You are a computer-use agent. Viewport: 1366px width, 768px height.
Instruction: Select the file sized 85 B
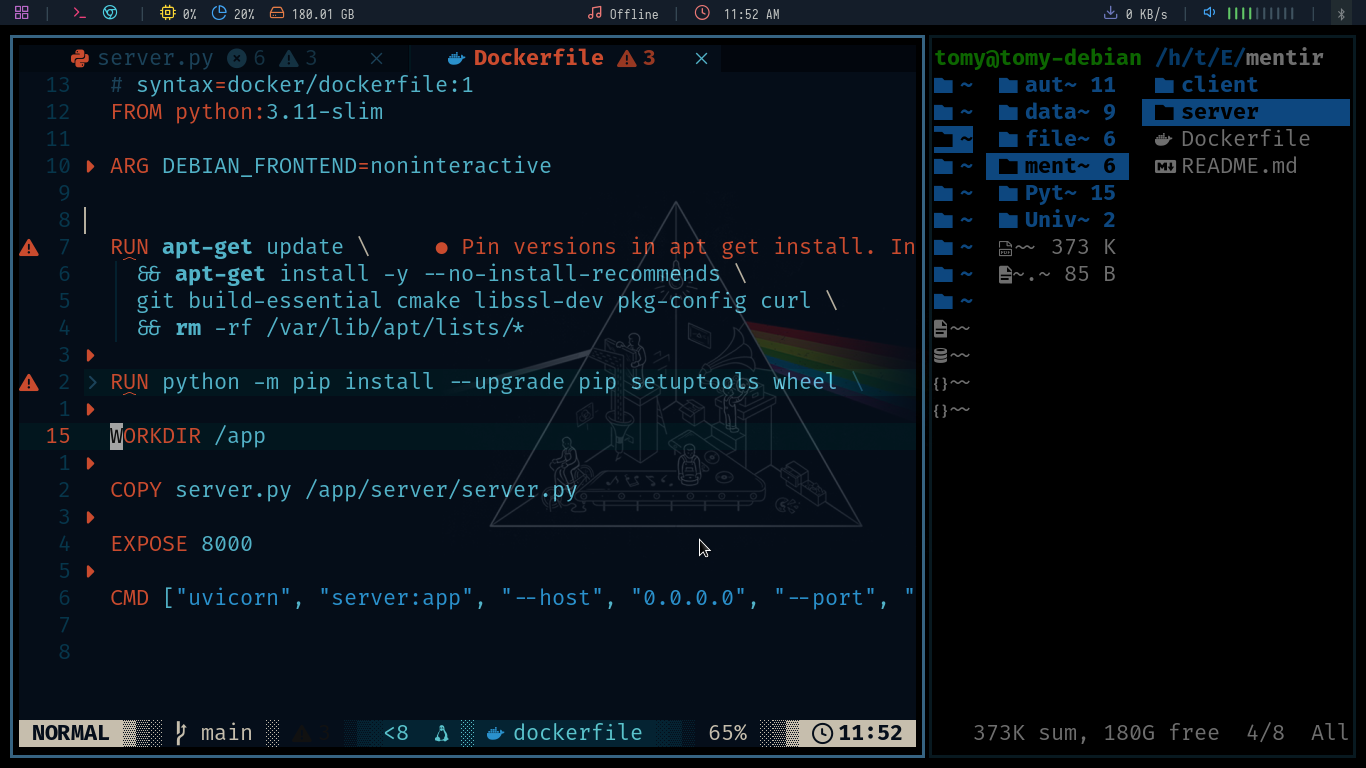[1057, 274]
